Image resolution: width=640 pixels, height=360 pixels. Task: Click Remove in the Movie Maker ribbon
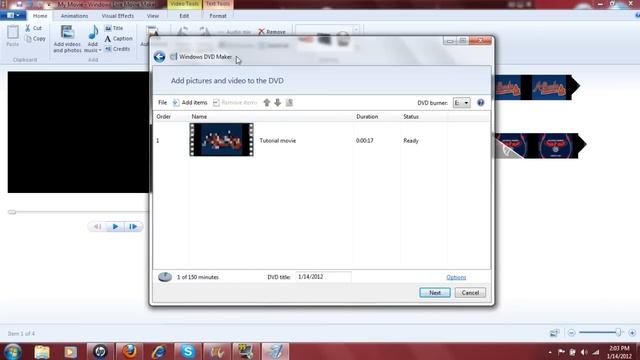(x=272, y=32)
